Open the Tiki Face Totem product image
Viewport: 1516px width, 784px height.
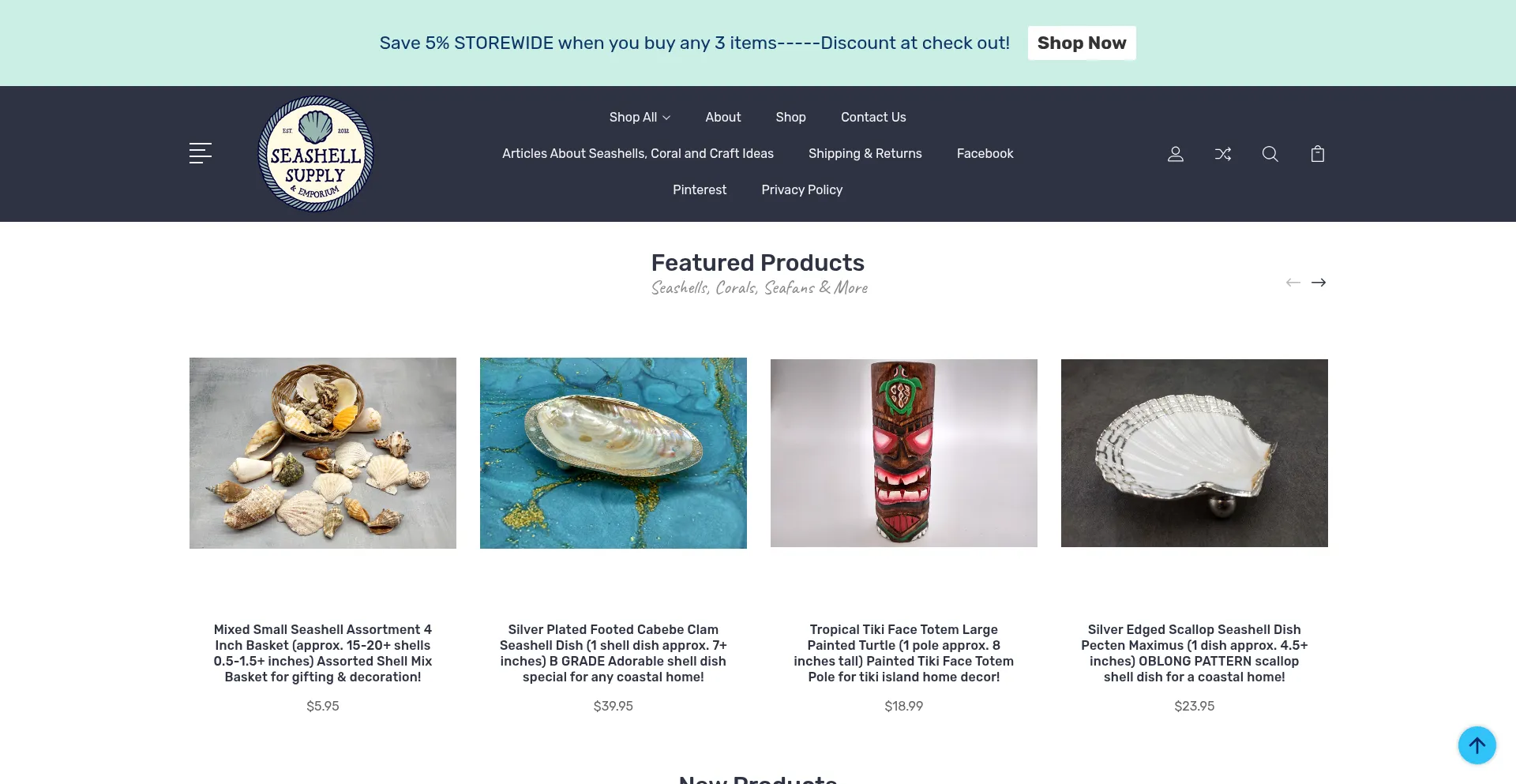point(904,453)
